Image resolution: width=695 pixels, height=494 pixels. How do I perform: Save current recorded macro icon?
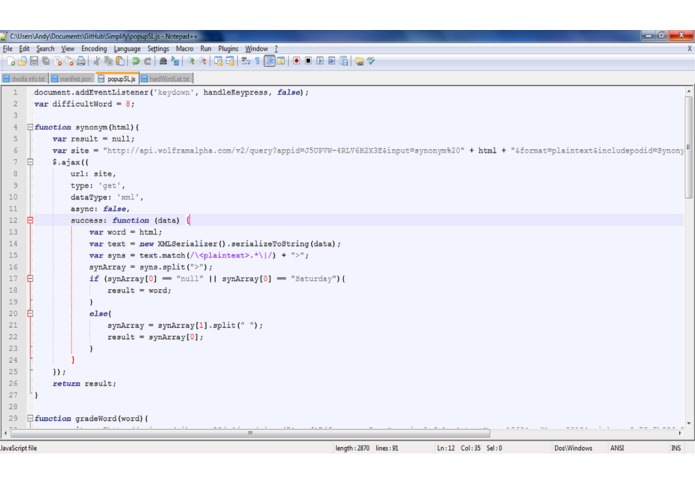tap(344, 61)
